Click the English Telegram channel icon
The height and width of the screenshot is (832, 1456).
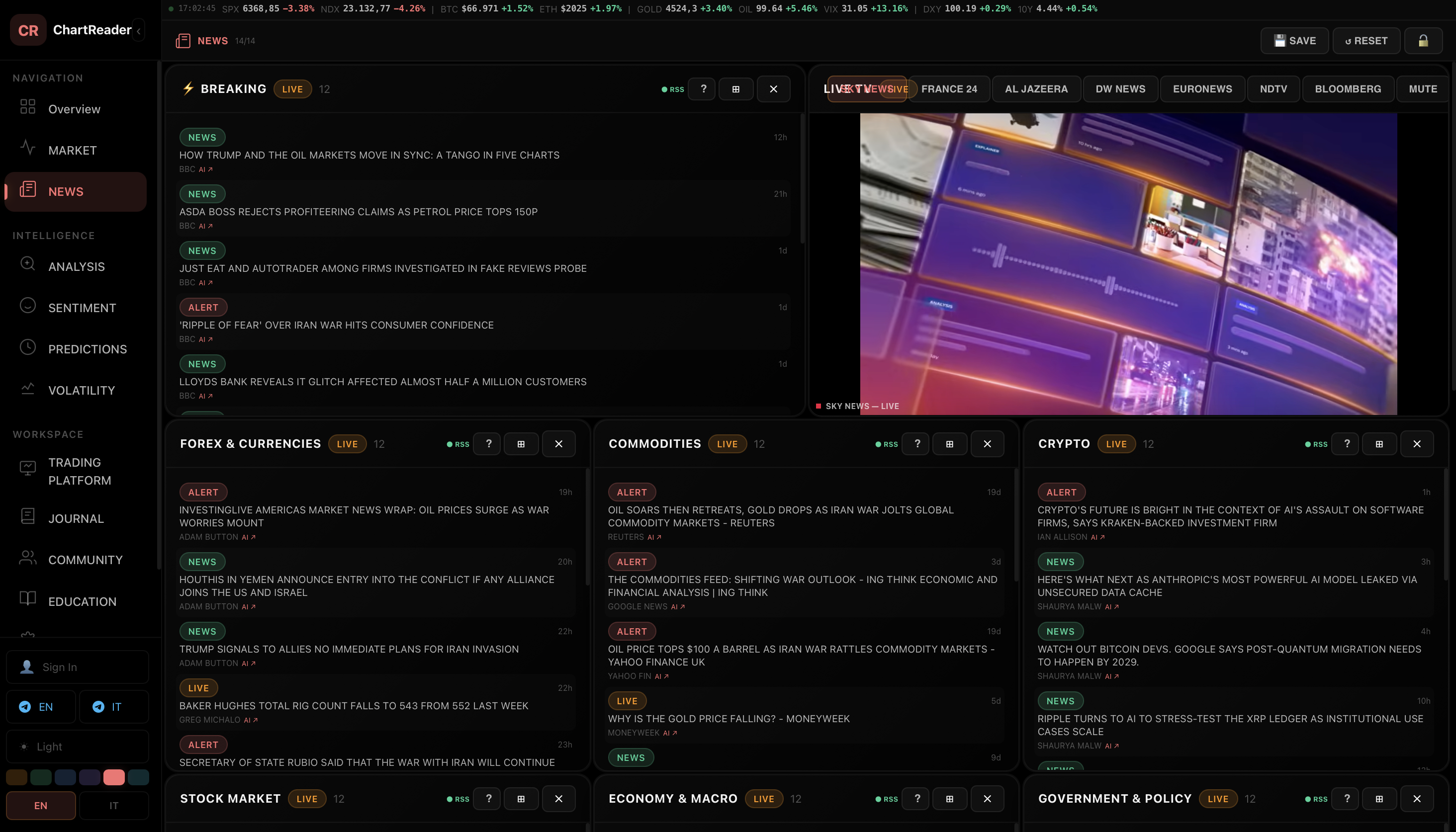tap(25, 707)
